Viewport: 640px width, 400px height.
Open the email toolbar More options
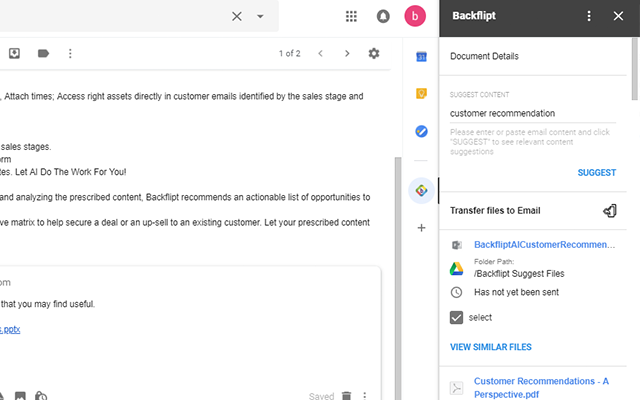(70, 53)
